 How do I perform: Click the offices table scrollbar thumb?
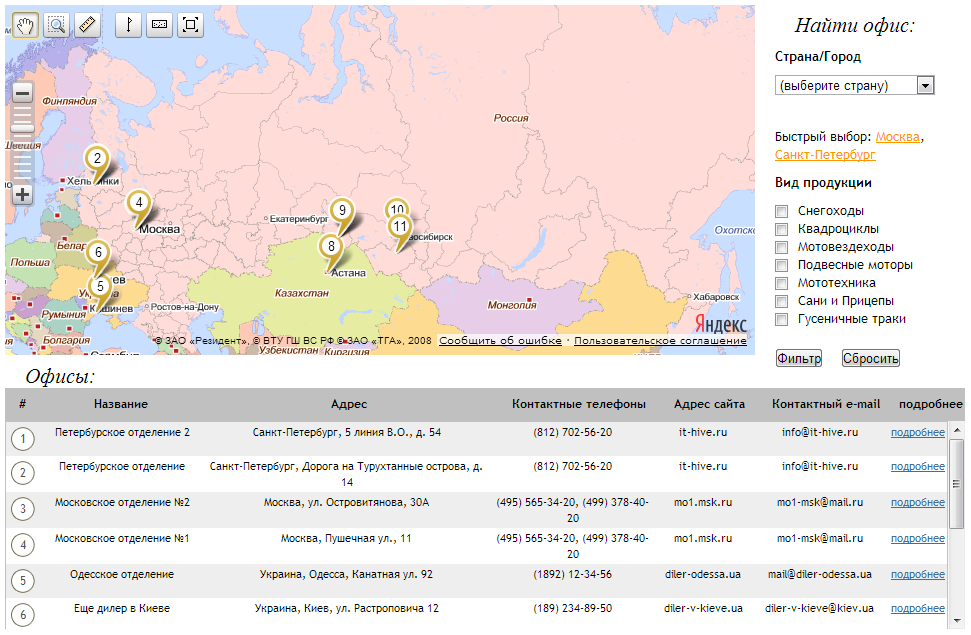point(957,483)
